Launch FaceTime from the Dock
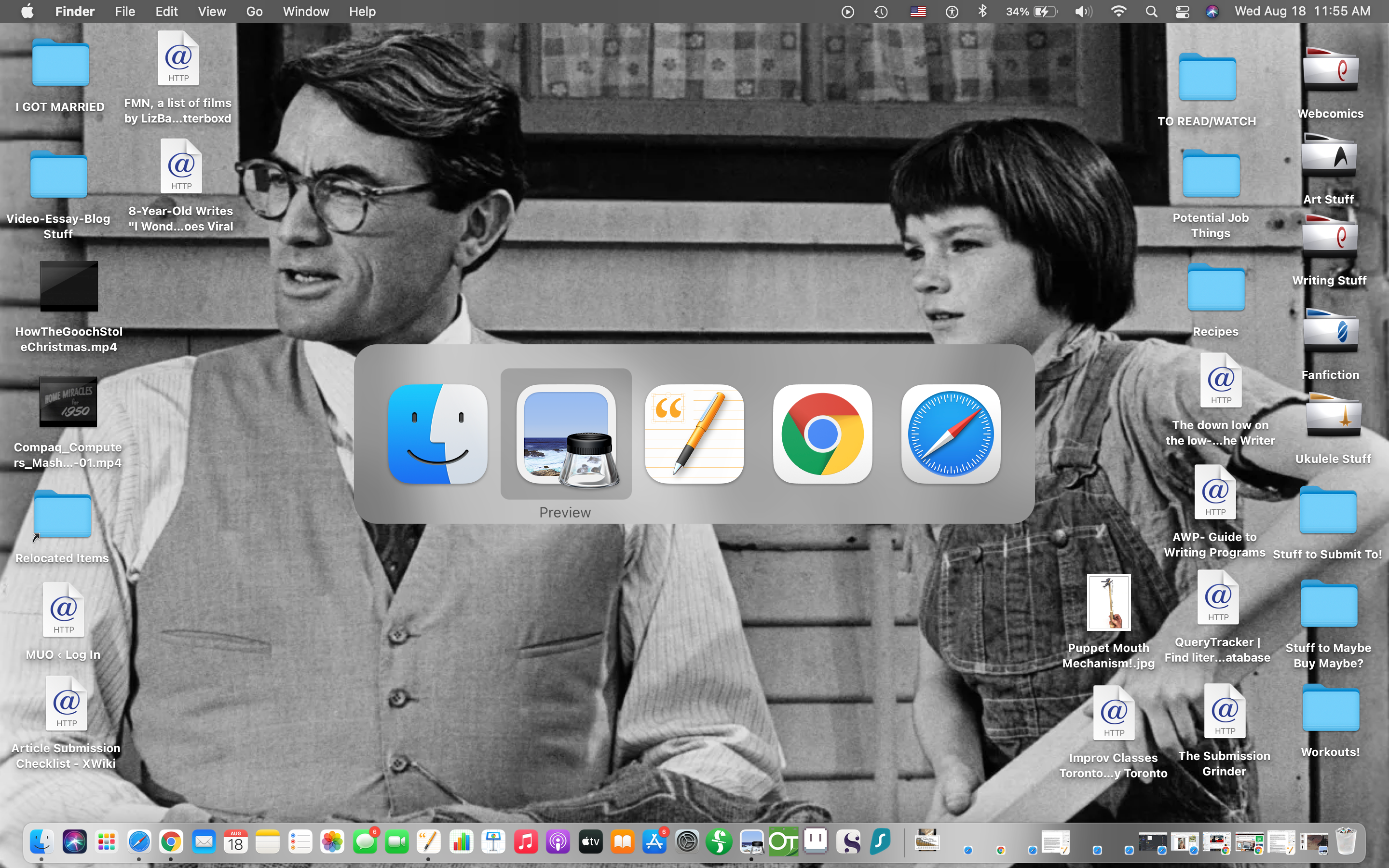The height and width of the screenshot is (868, 1389). [398, 841]
